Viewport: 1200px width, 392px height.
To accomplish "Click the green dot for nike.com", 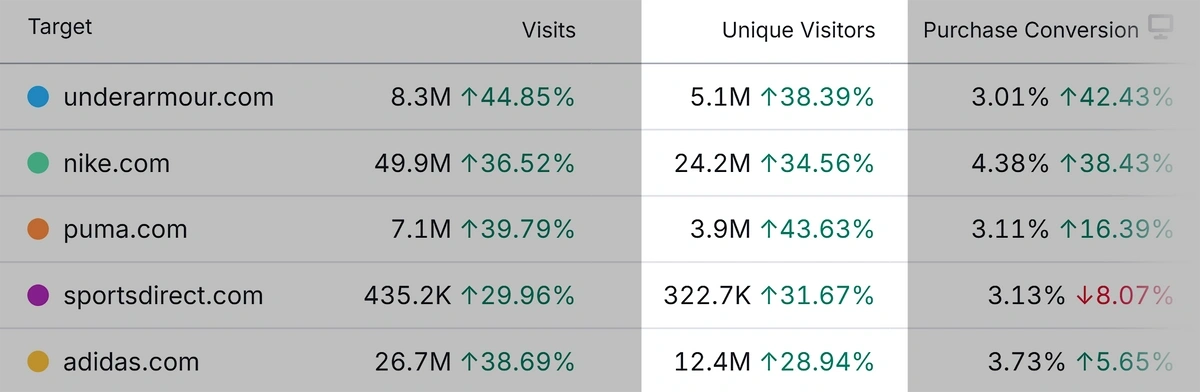I will pos(38,163).
